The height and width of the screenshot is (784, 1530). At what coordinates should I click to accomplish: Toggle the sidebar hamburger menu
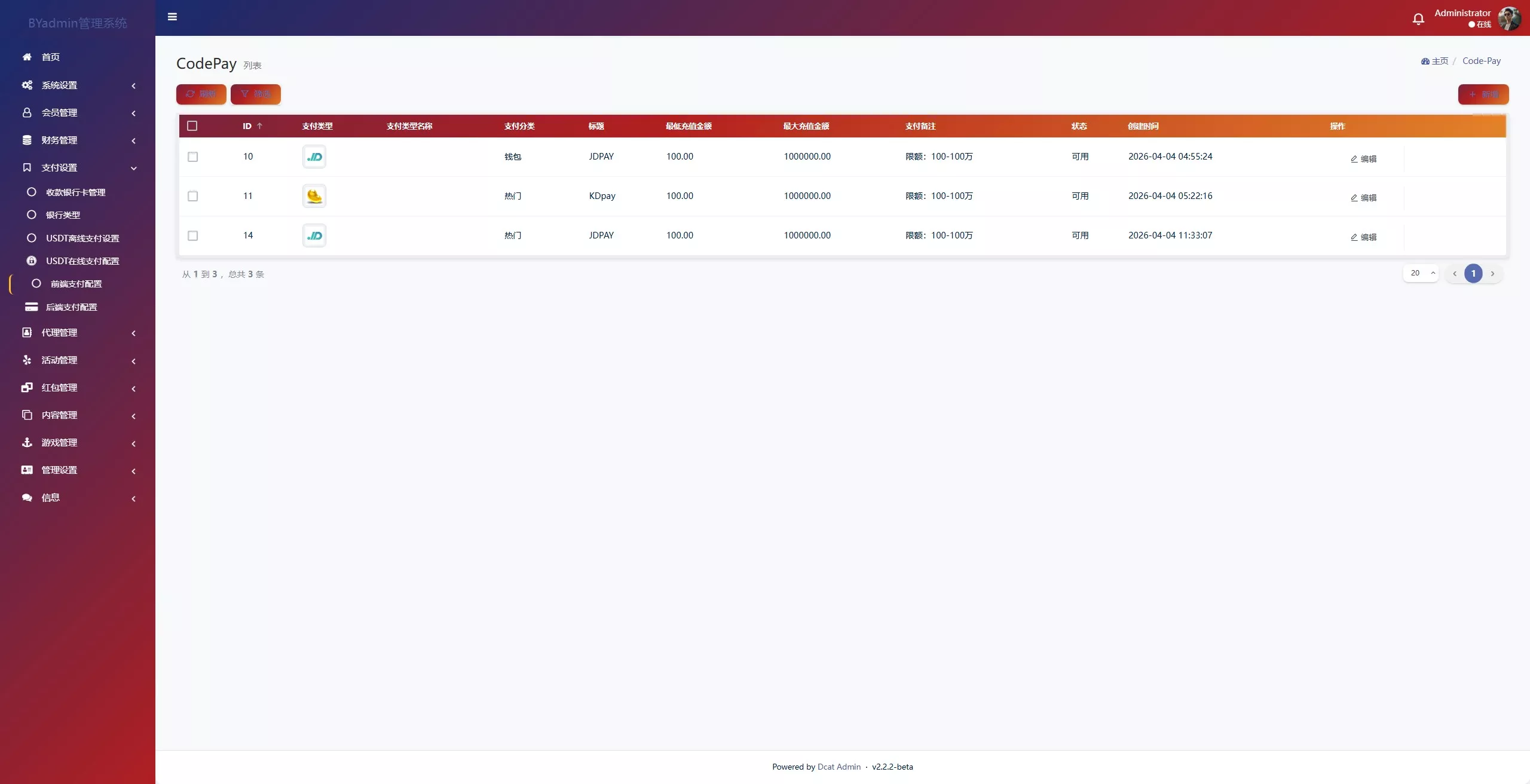pos(172,17)
